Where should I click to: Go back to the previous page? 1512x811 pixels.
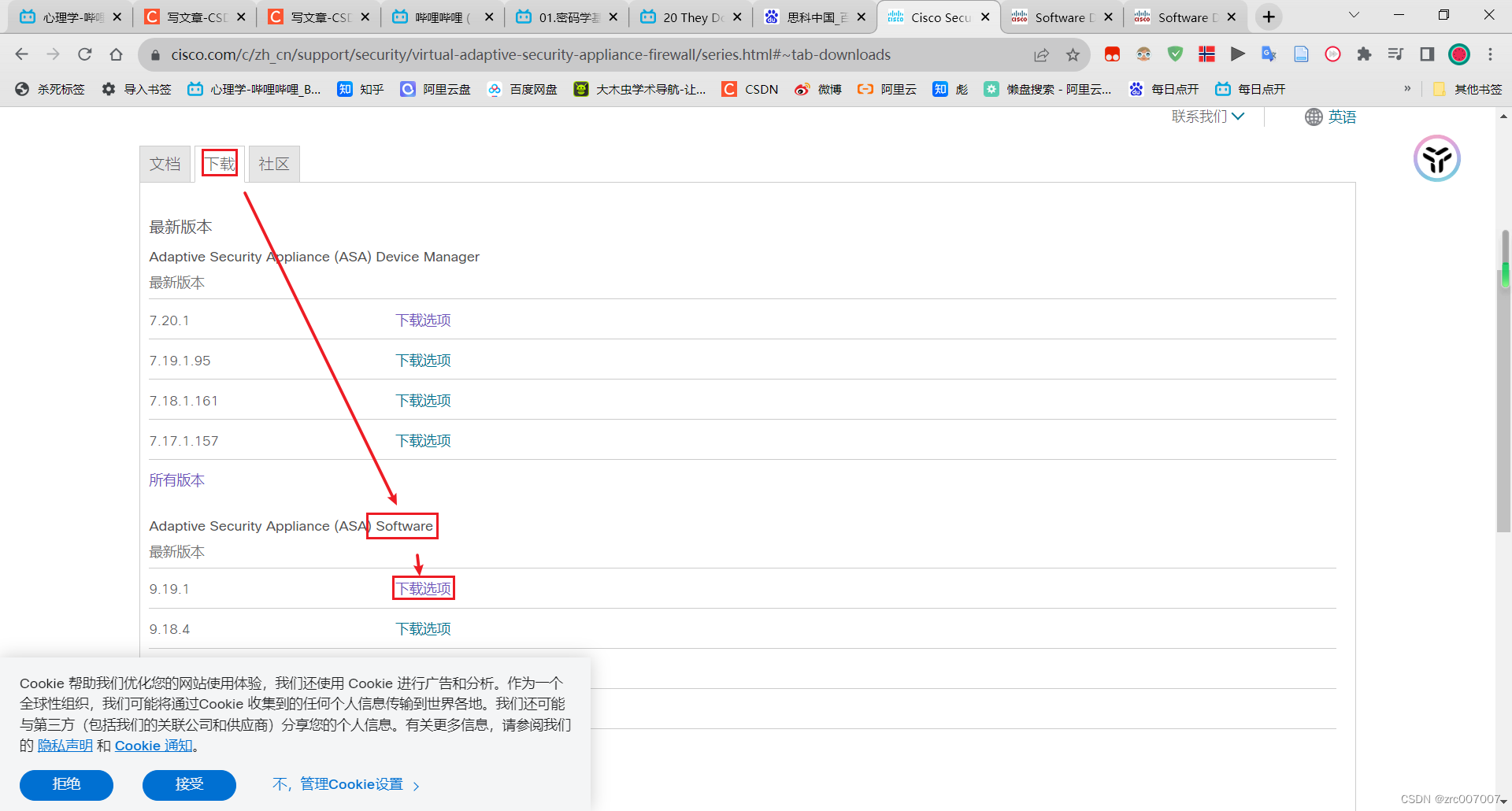point(22,54)
